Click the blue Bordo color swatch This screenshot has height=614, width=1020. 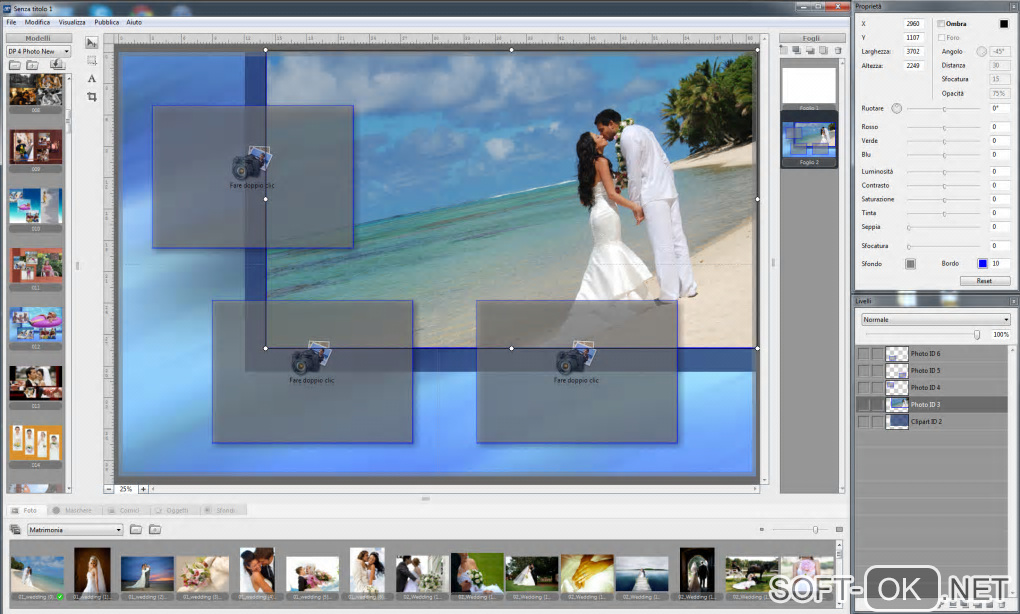click(x=982, y=263)
